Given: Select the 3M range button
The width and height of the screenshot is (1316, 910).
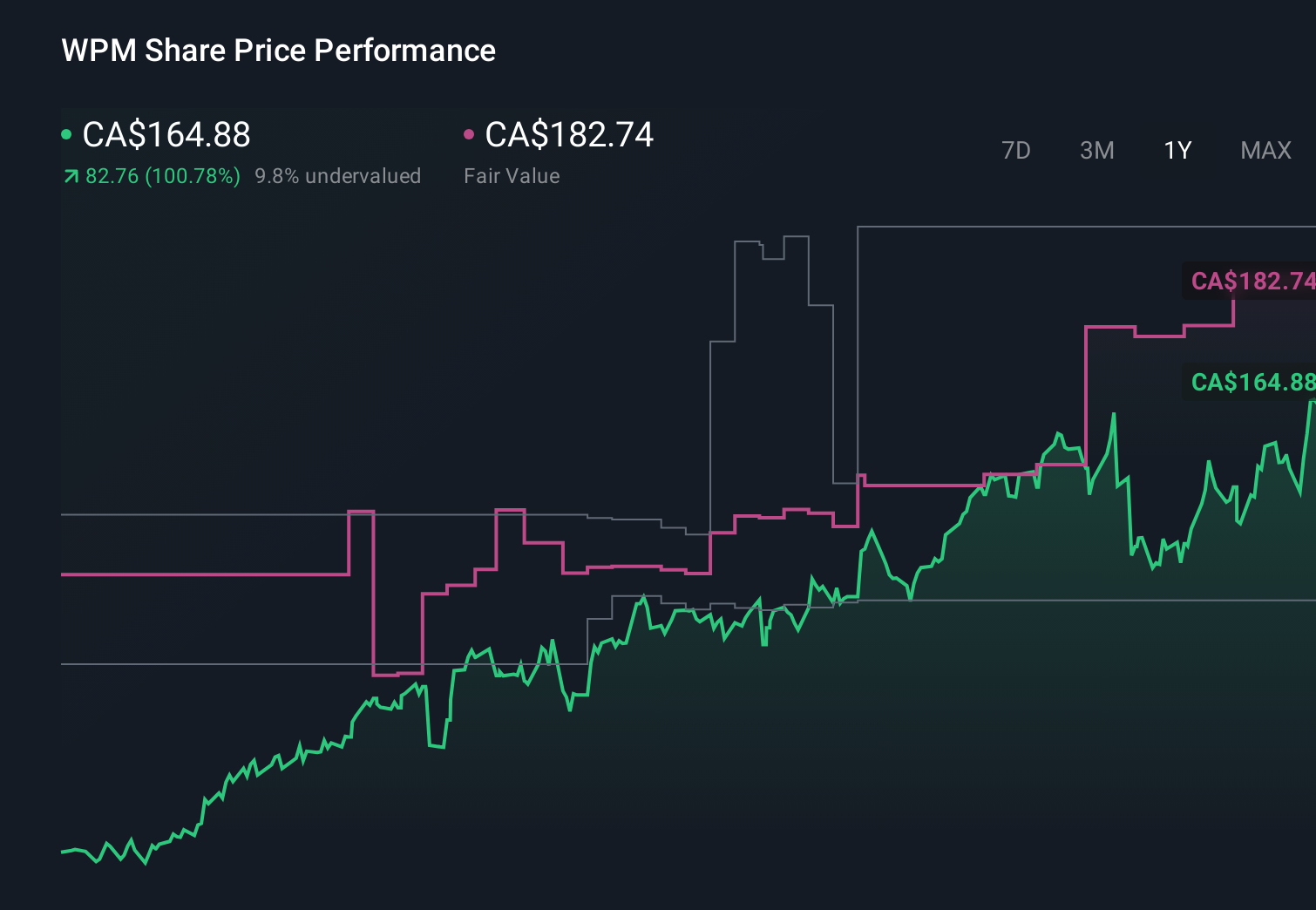Looking at the screenshot, I should [x=1096, y=150].
